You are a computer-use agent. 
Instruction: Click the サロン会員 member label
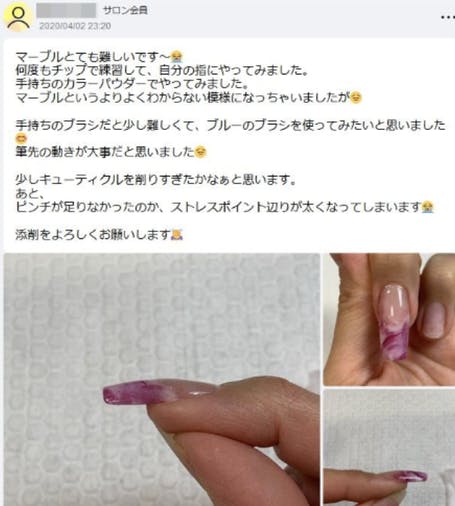(125, 11)
